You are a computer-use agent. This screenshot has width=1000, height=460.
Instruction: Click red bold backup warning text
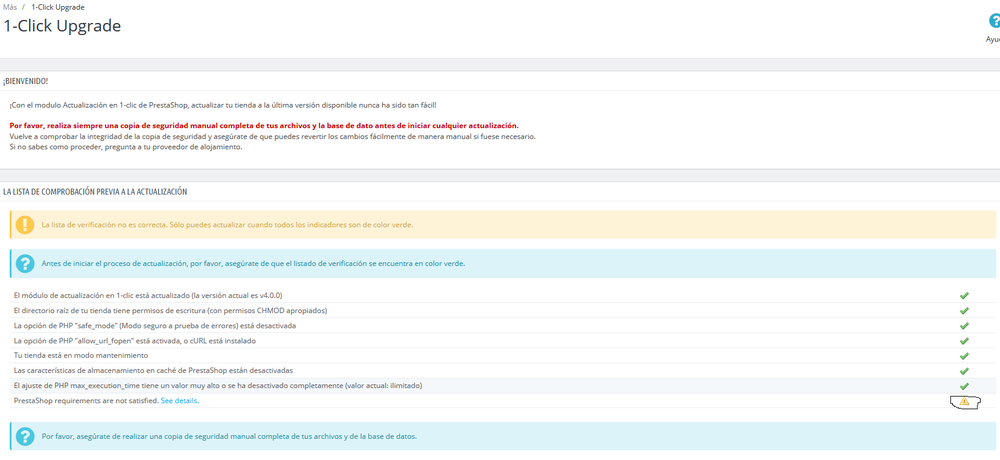coord(264,126)
